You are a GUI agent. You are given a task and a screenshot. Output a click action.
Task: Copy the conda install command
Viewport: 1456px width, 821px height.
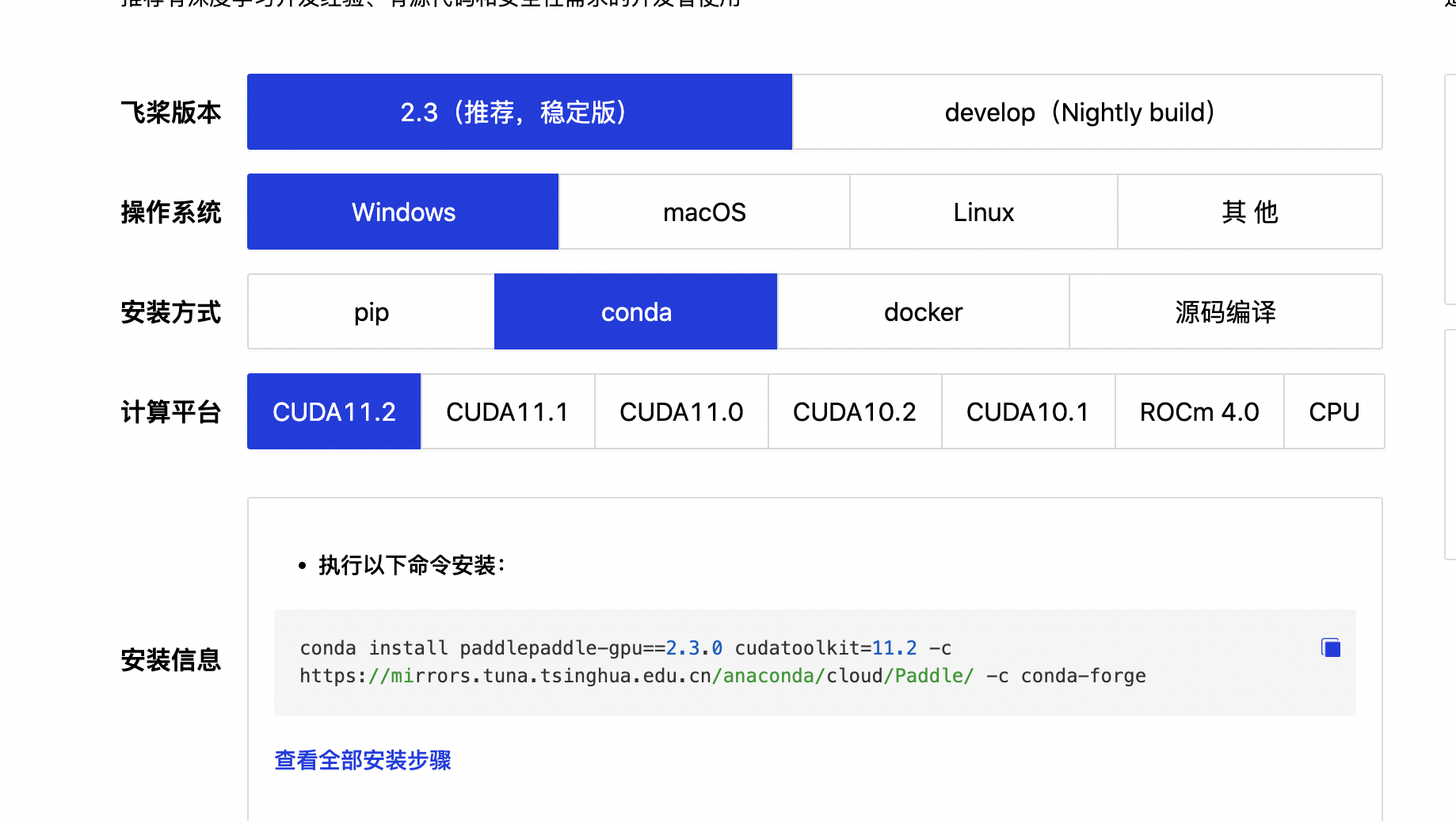click(1332, 647)
